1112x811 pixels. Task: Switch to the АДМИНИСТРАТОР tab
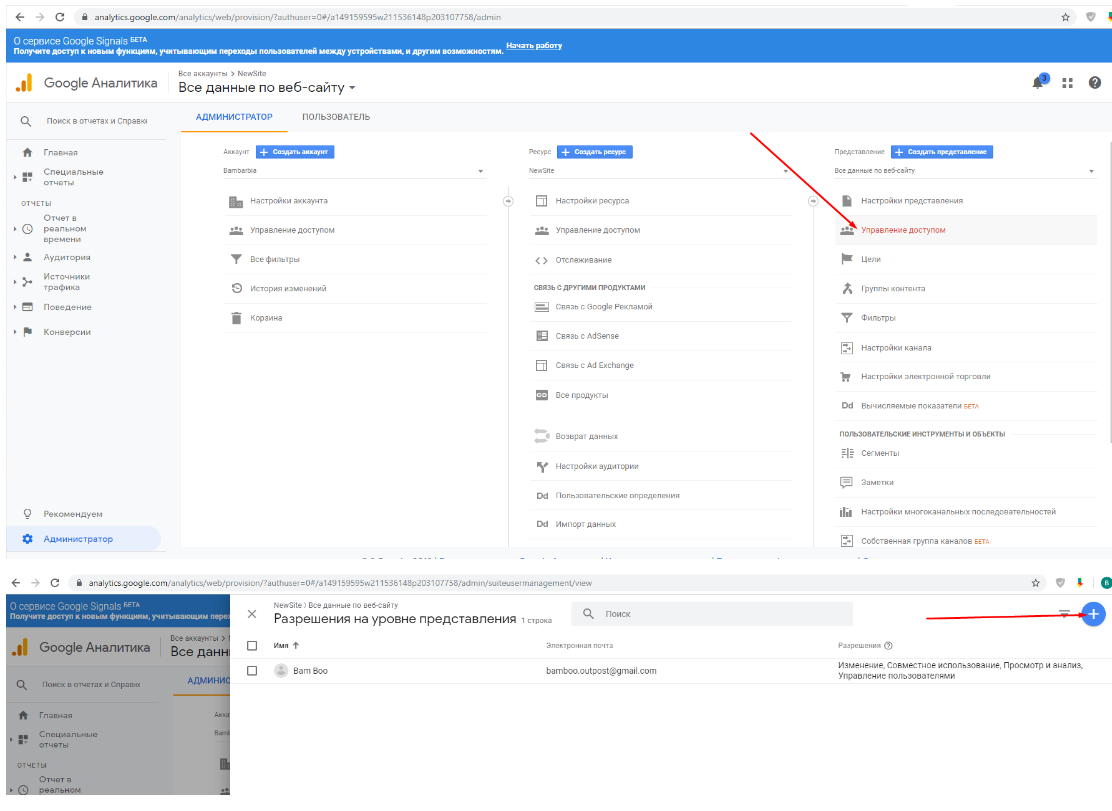[234, 117]
